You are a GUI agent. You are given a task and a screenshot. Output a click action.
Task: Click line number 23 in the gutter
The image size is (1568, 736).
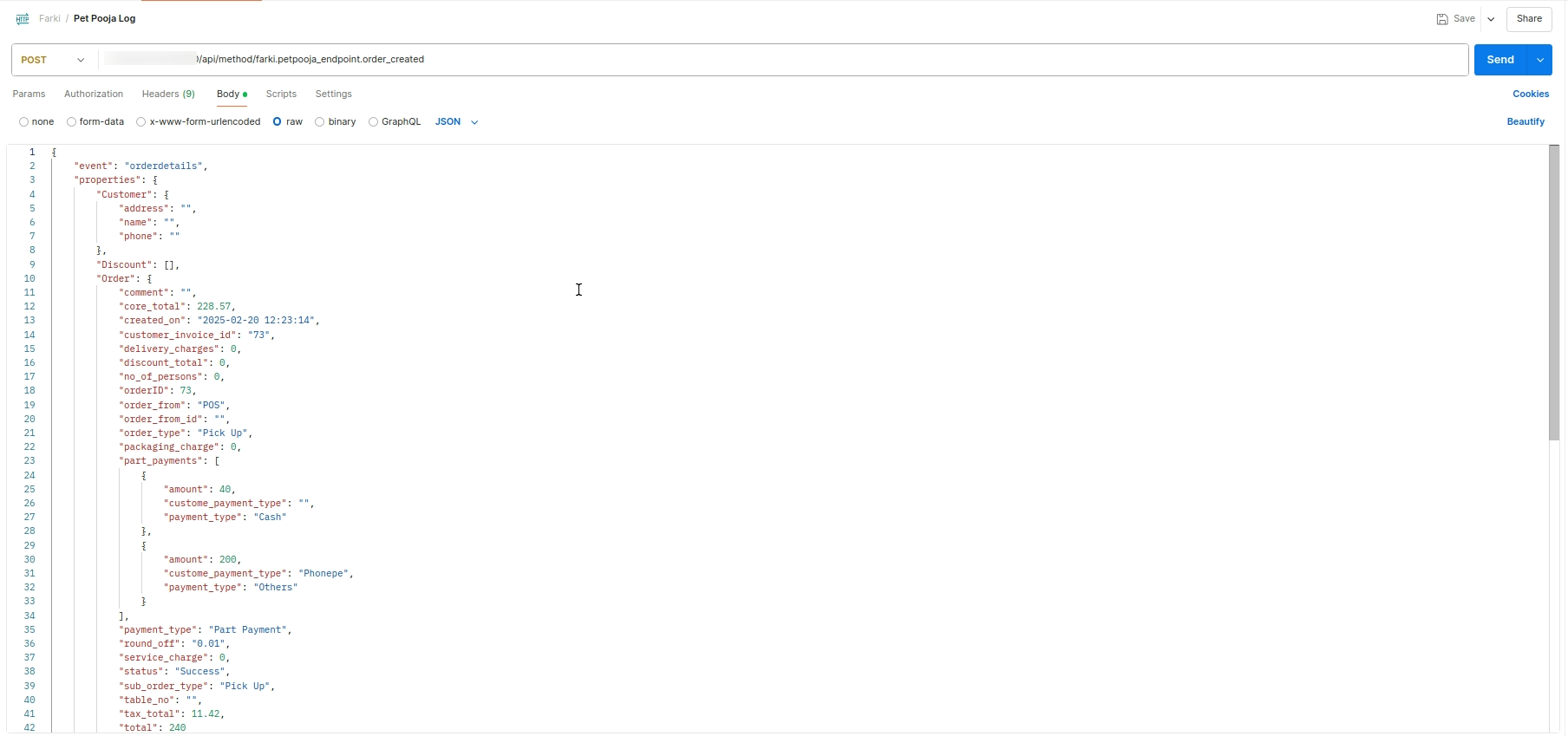(29, 461)
